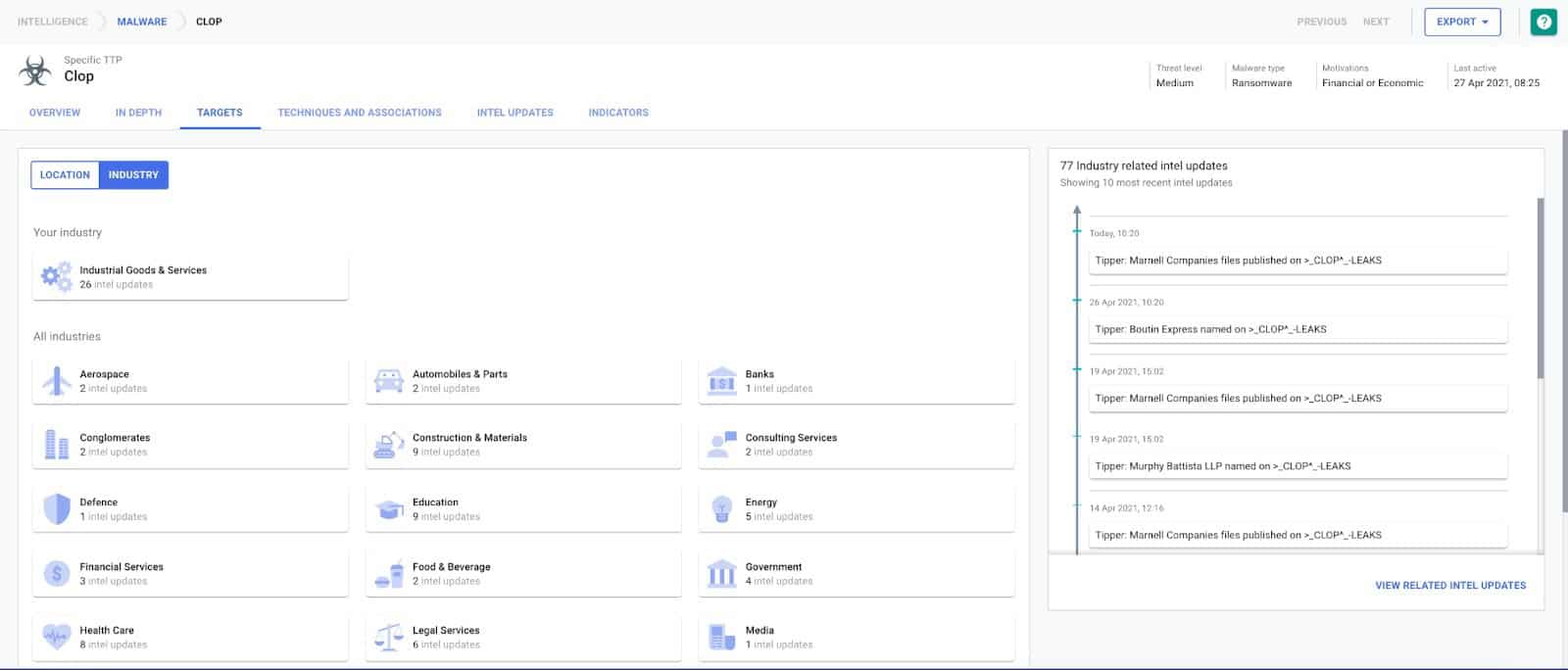The width and height of the screenshot is (1568, 670).
Task: Click the Defence industry name
Action: pyautogui.click(x=98, y=502)
